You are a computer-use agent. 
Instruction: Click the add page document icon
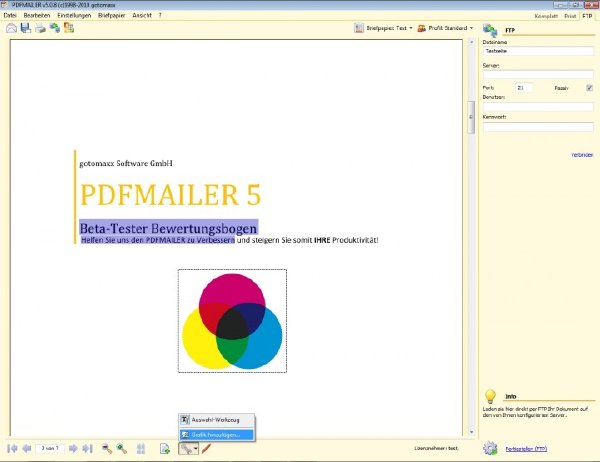tap(165, 448)
